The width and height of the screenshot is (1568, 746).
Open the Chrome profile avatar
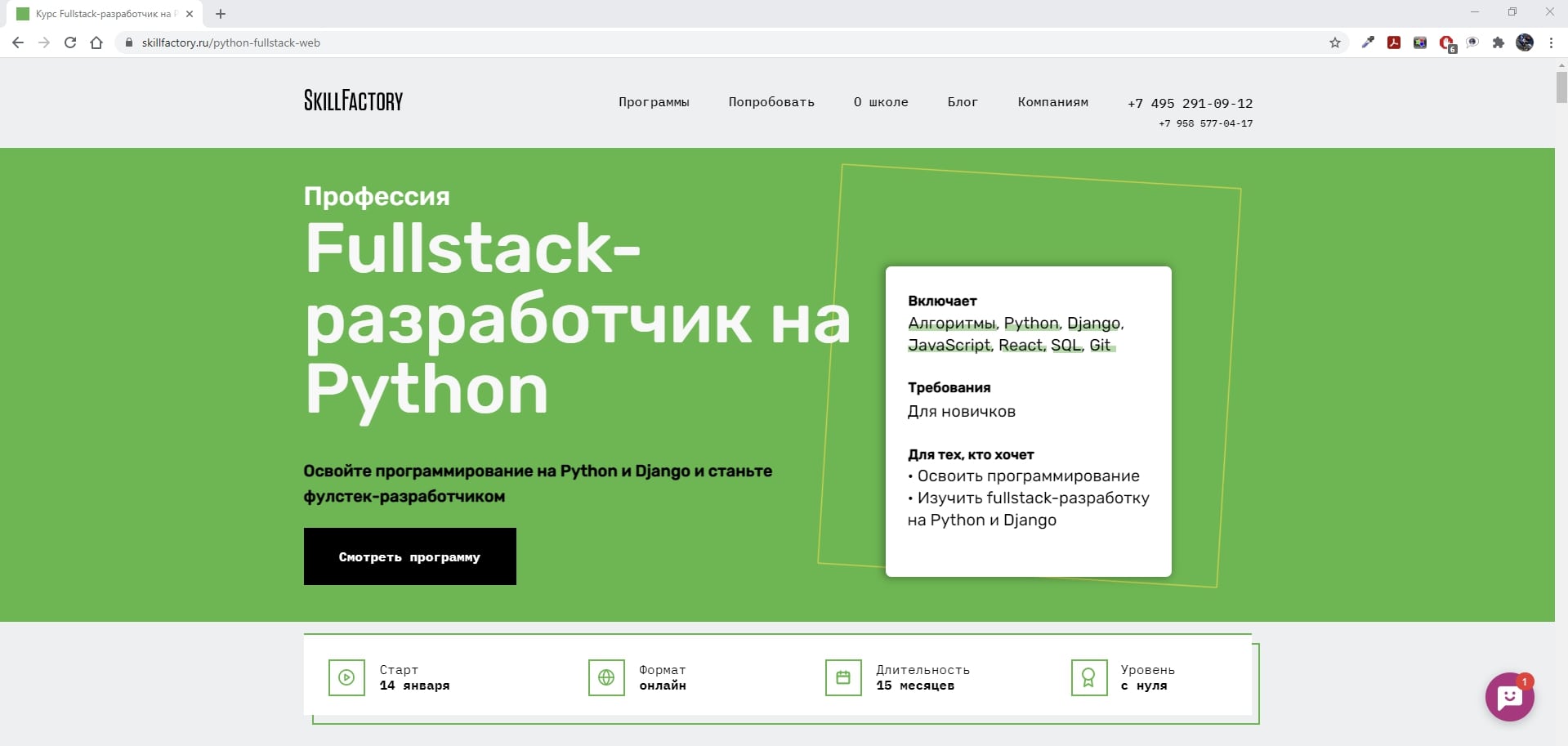[x=1525, y=42]
